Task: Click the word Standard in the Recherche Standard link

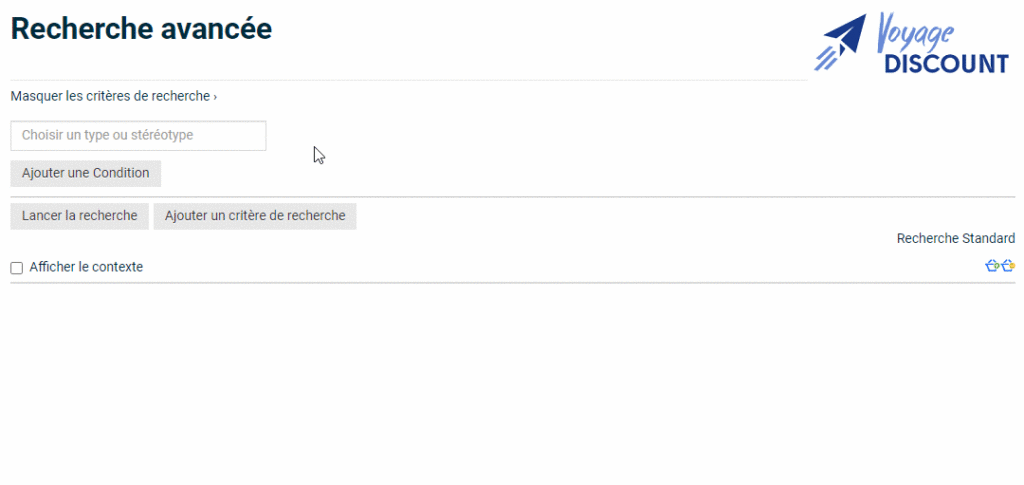Action: [988, 238]
